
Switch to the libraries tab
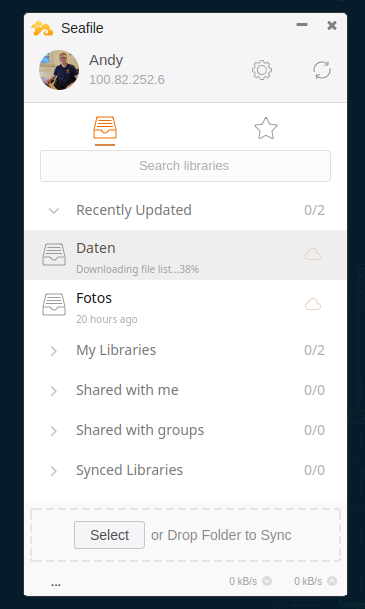105,128
